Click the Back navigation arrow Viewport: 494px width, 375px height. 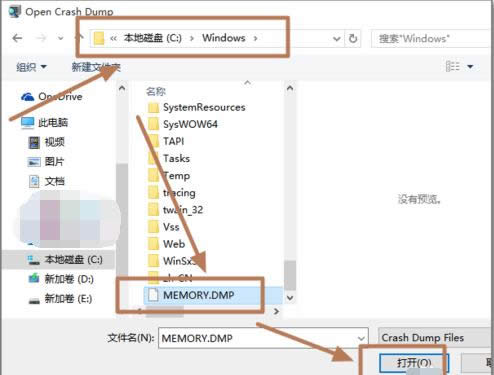pyautogui.click(x=17, y=38)
